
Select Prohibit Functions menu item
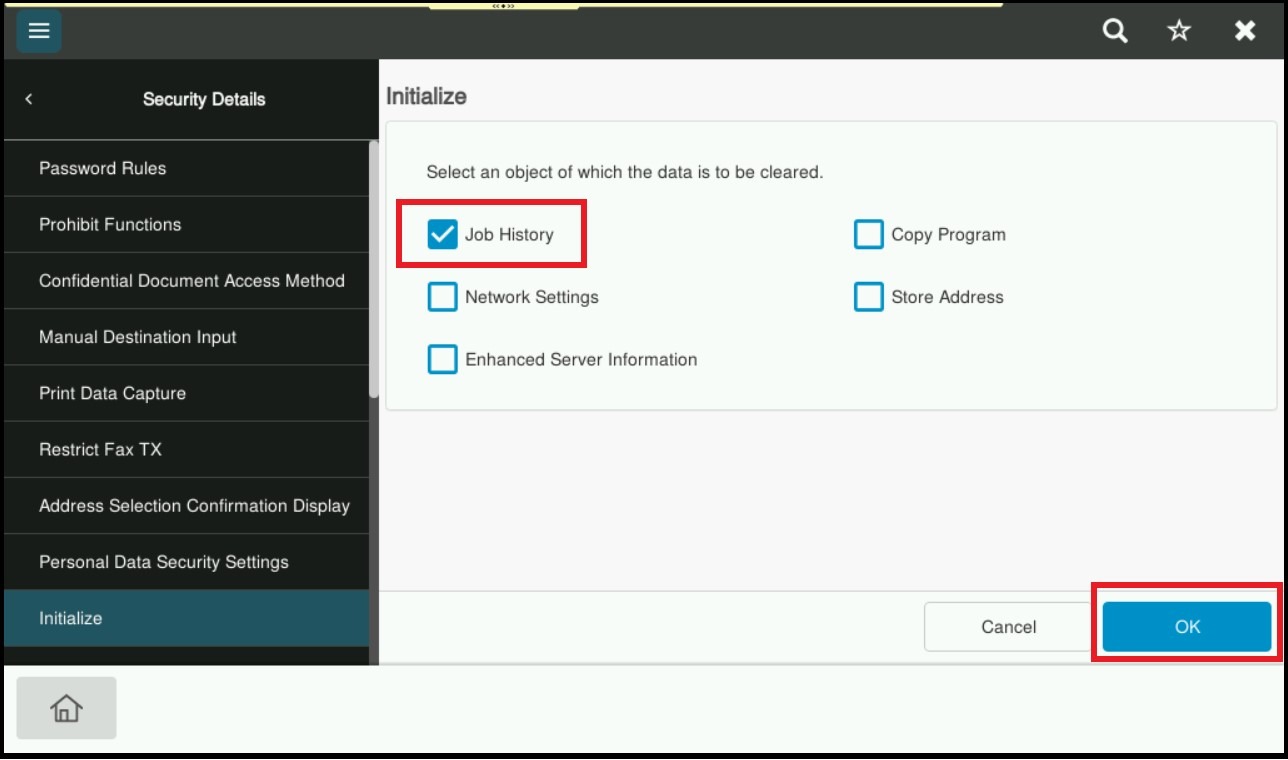pos(185,224)
